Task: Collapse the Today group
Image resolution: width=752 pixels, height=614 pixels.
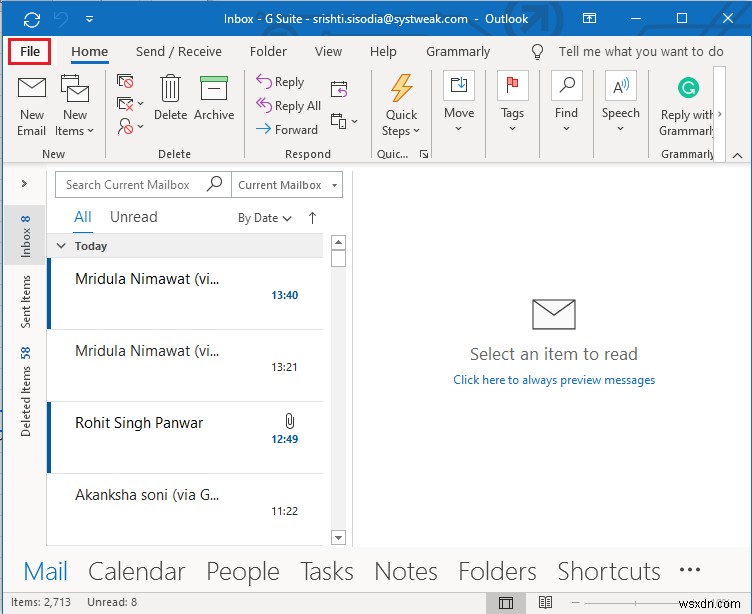Action: click(61, 246)
